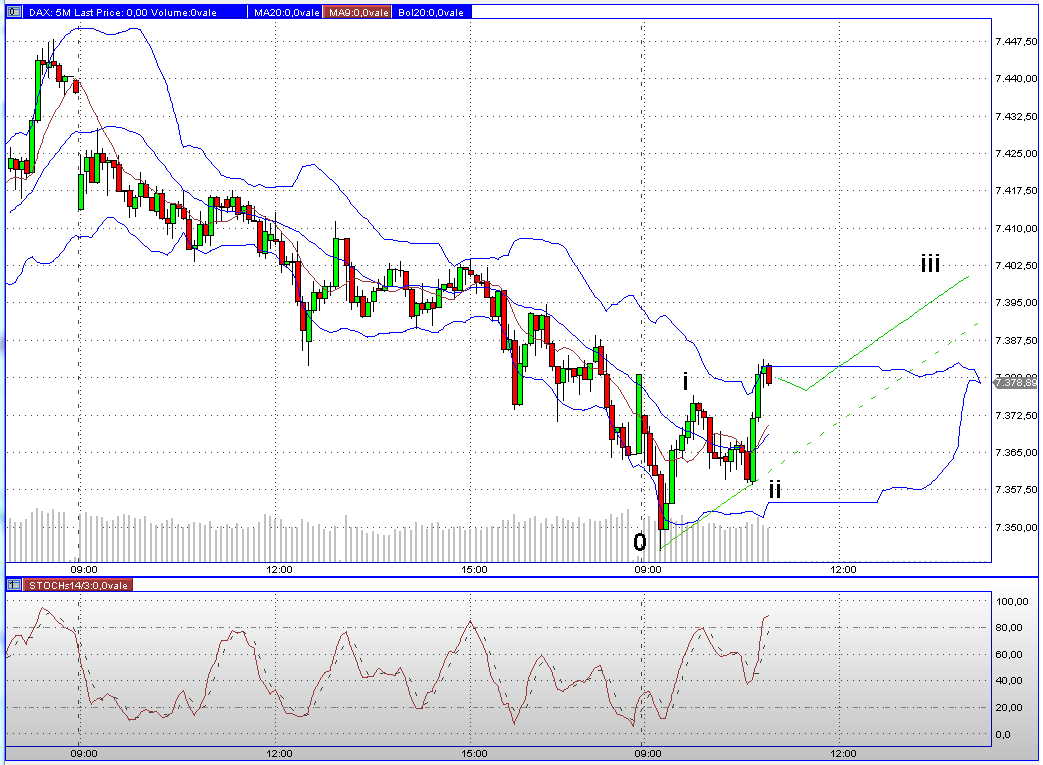1043x765 pixels.
Task: Click the 100,00 scale label on the stochastic pane
Action: pos(1013,601)
